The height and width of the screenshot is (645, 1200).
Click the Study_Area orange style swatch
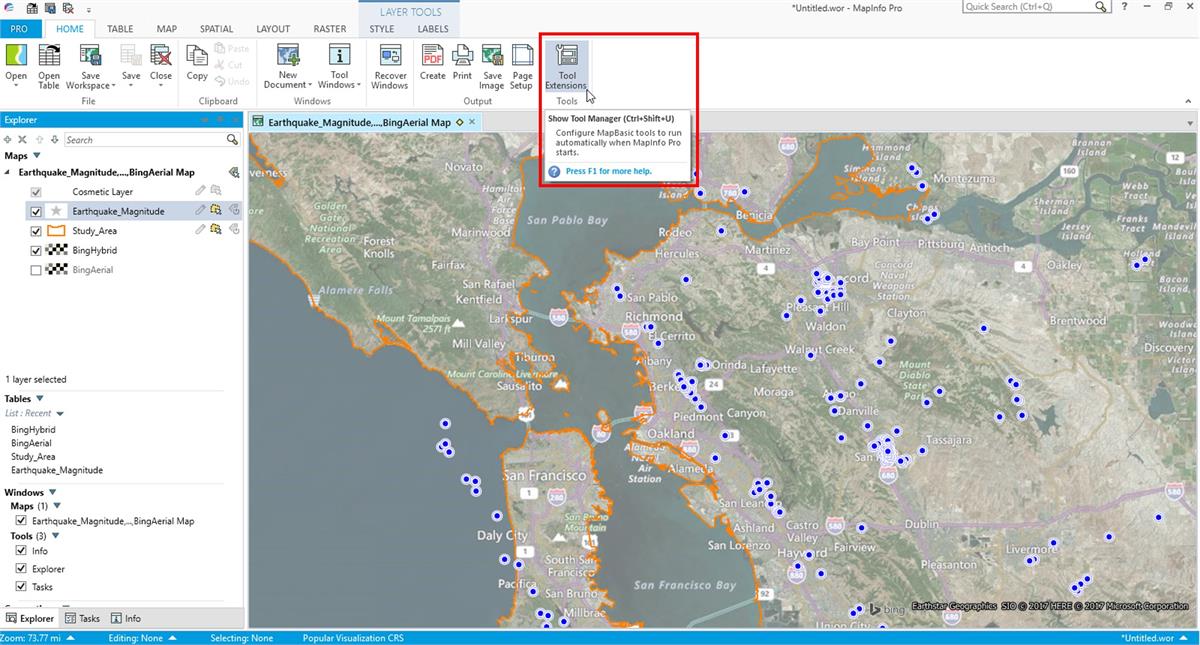pyautogui.click(x=56, y=231)
